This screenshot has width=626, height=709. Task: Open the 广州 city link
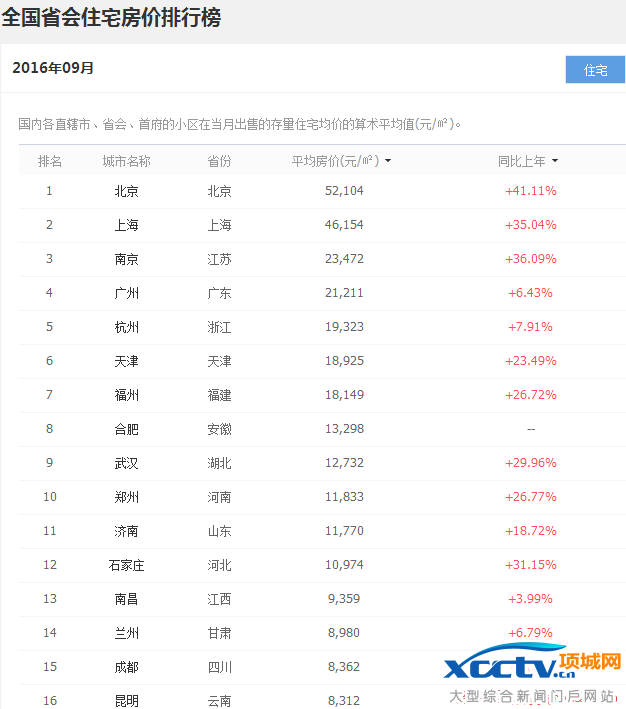[126, 293]
